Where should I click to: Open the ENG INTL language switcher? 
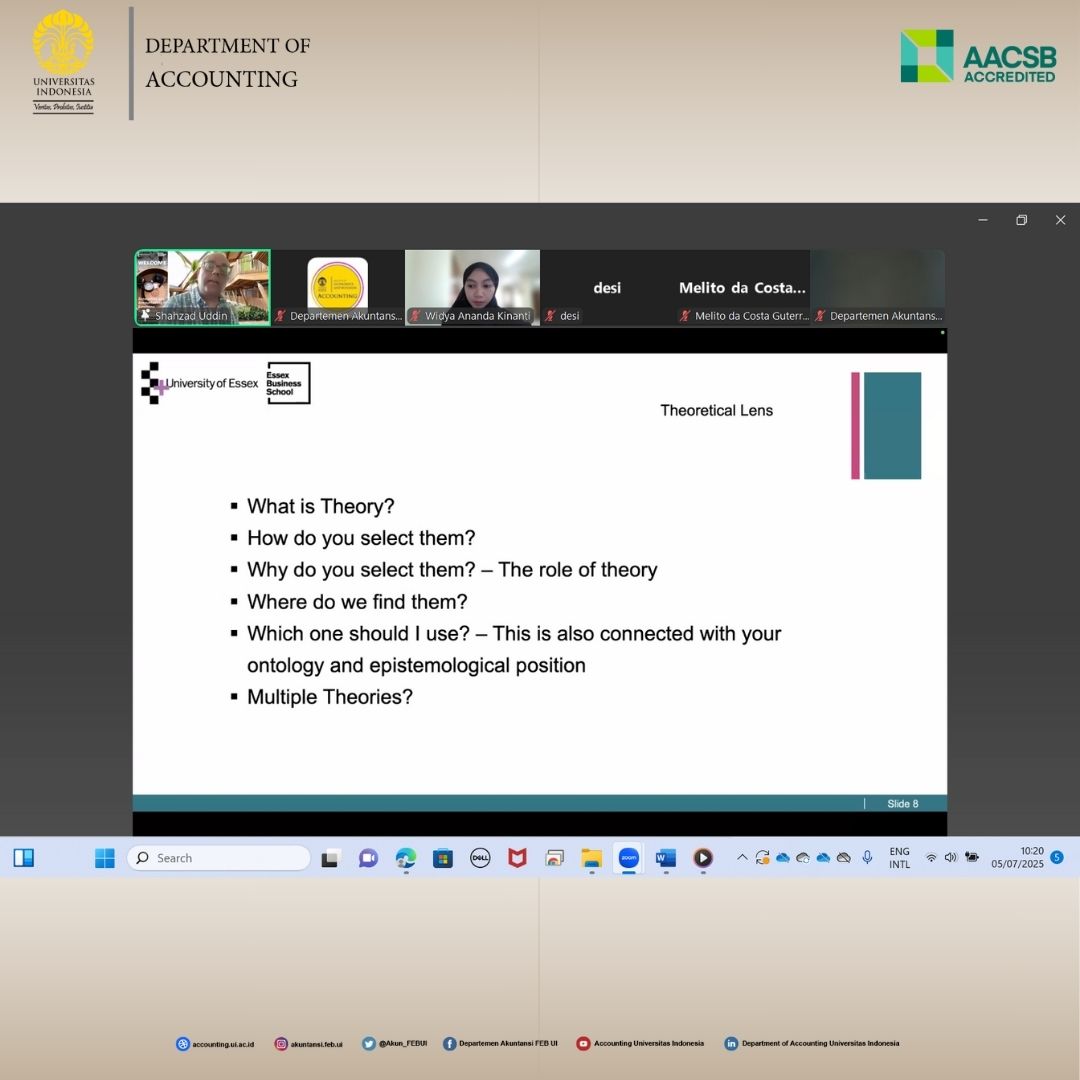899,858
